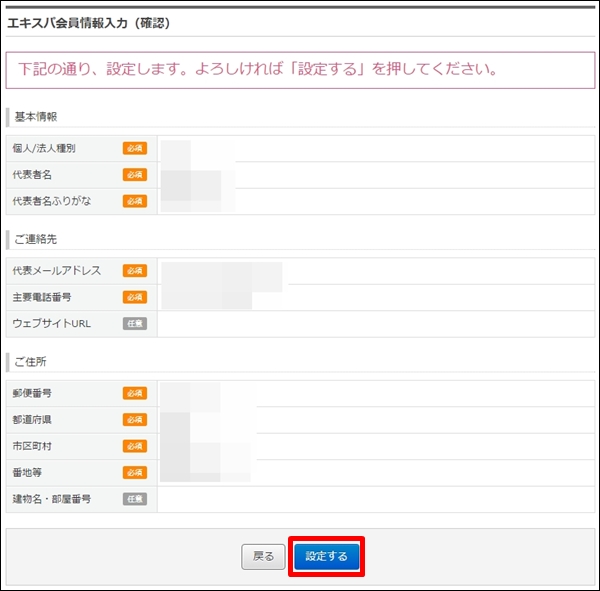Click the 必須 badge beside 代表メールアドレス

135,271
